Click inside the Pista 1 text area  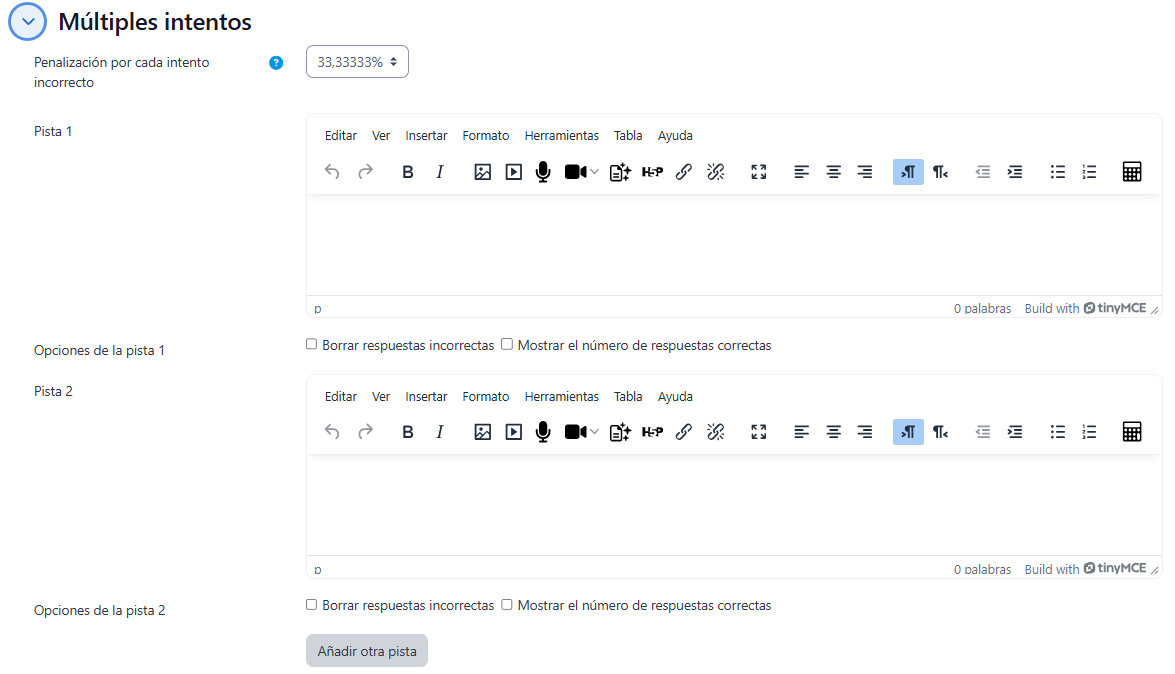tap(733, 245)
